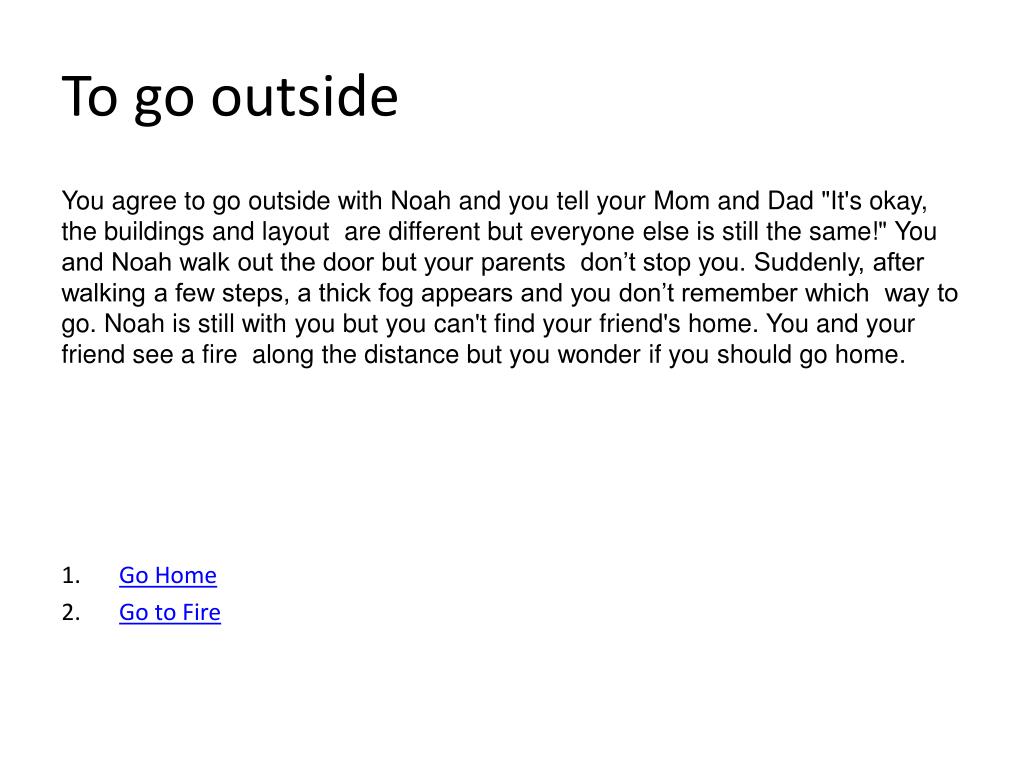Click list number 1 beside Go Home
The height and width of the screenshot is (768, 1024).
[71, 575]
